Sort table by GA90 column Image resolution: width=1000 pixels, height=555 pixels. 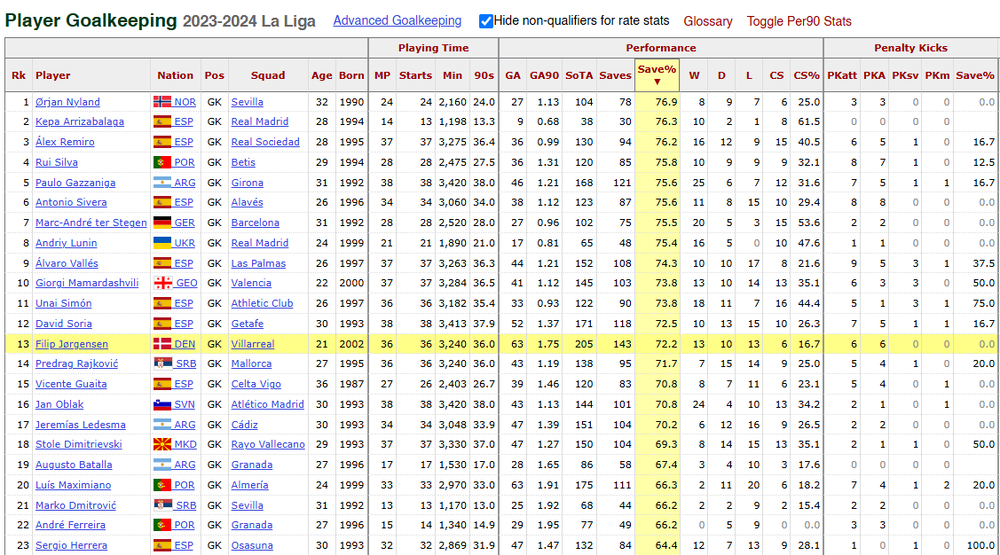click(544, 75)
